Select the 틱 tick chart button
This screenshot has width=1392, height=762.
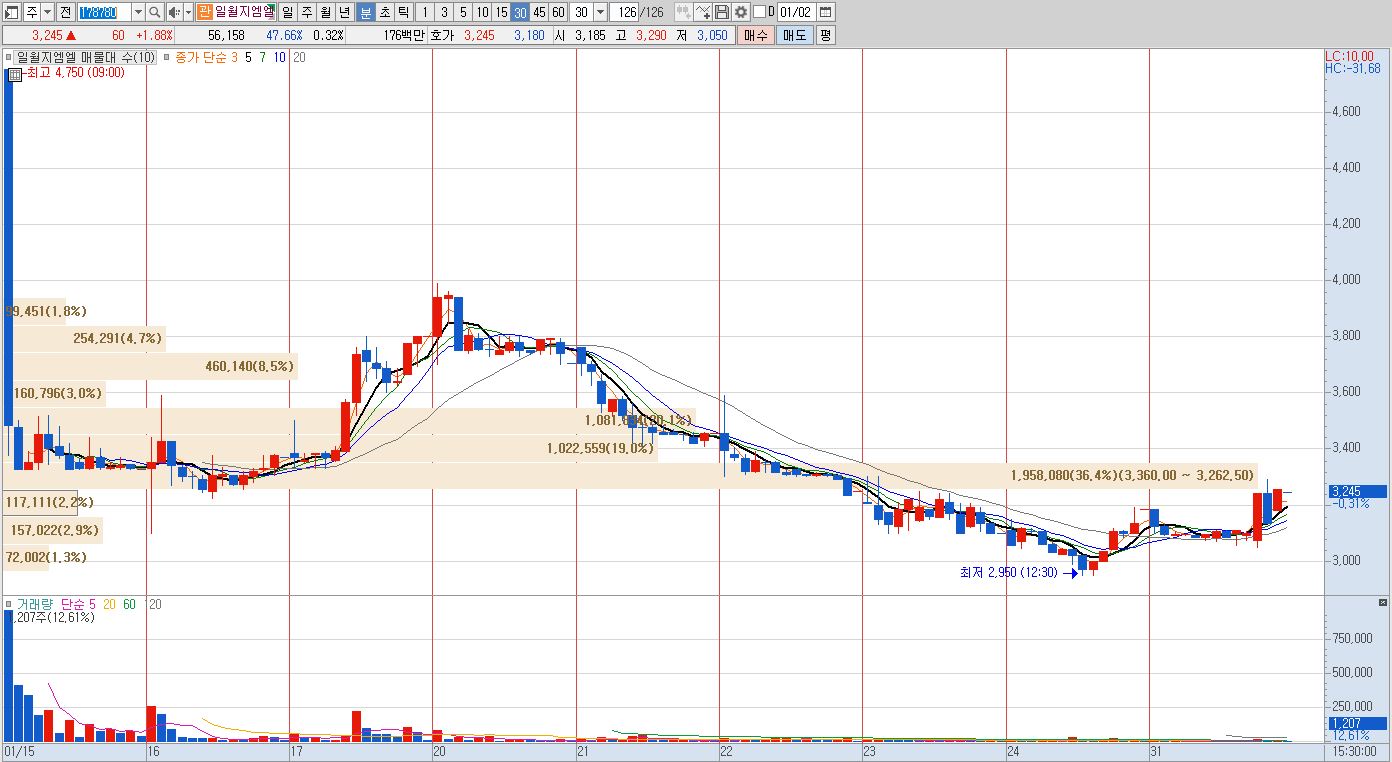click(x=403, y=12)
